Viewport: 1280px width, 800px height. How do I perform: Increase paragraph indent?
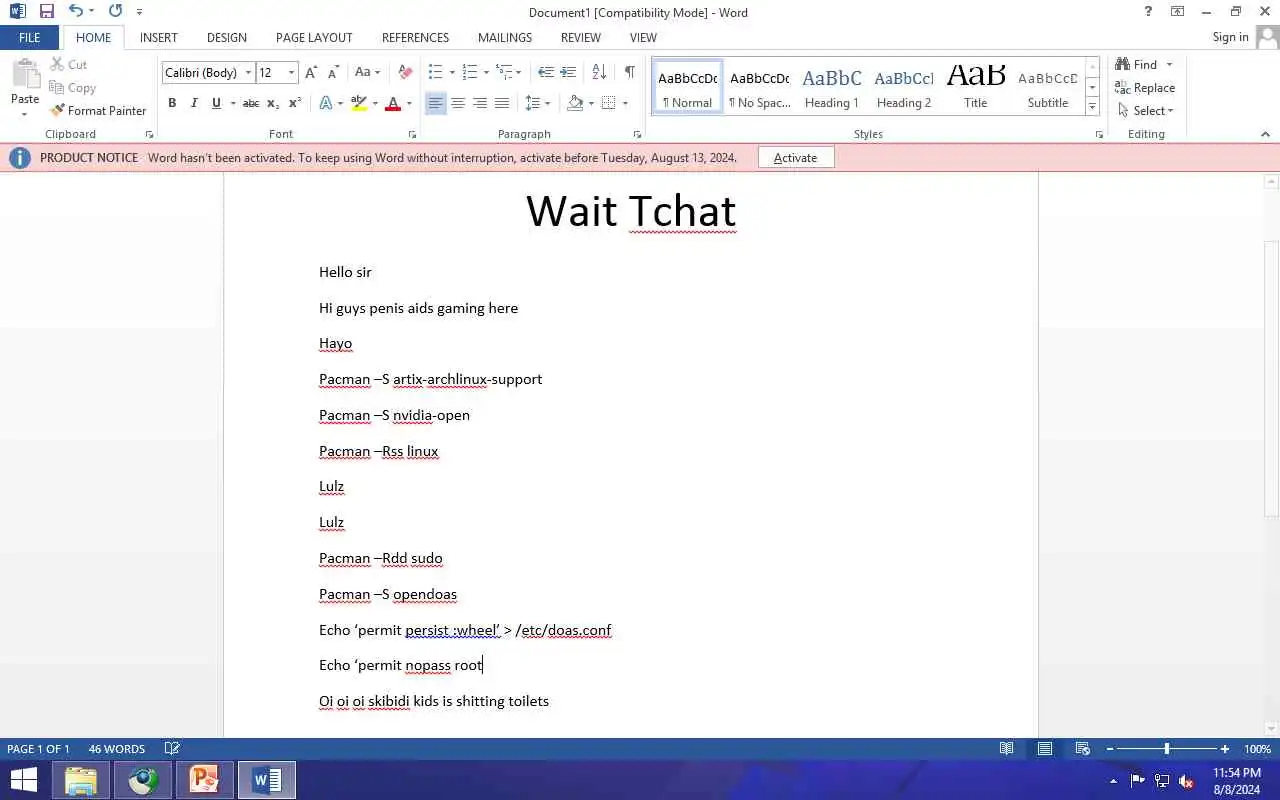point(568,72)
